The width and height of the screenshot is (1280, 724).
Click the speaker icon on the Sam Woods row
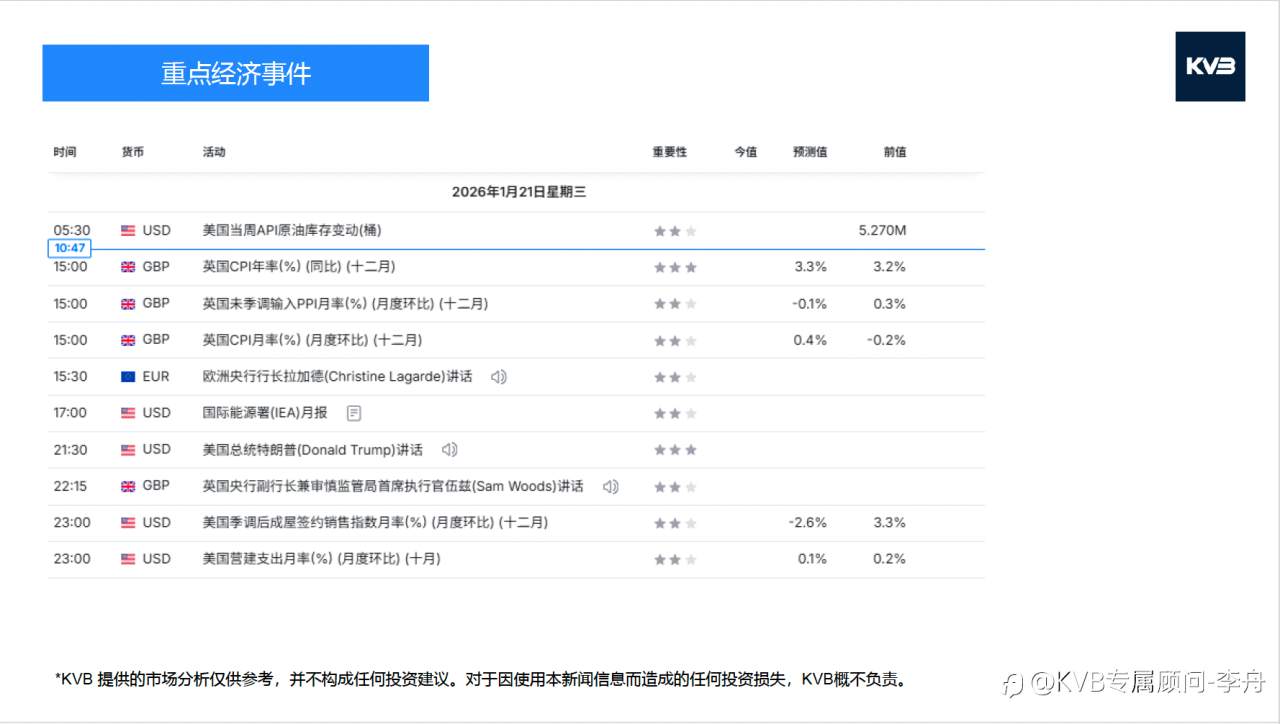(x=611, y=487)
